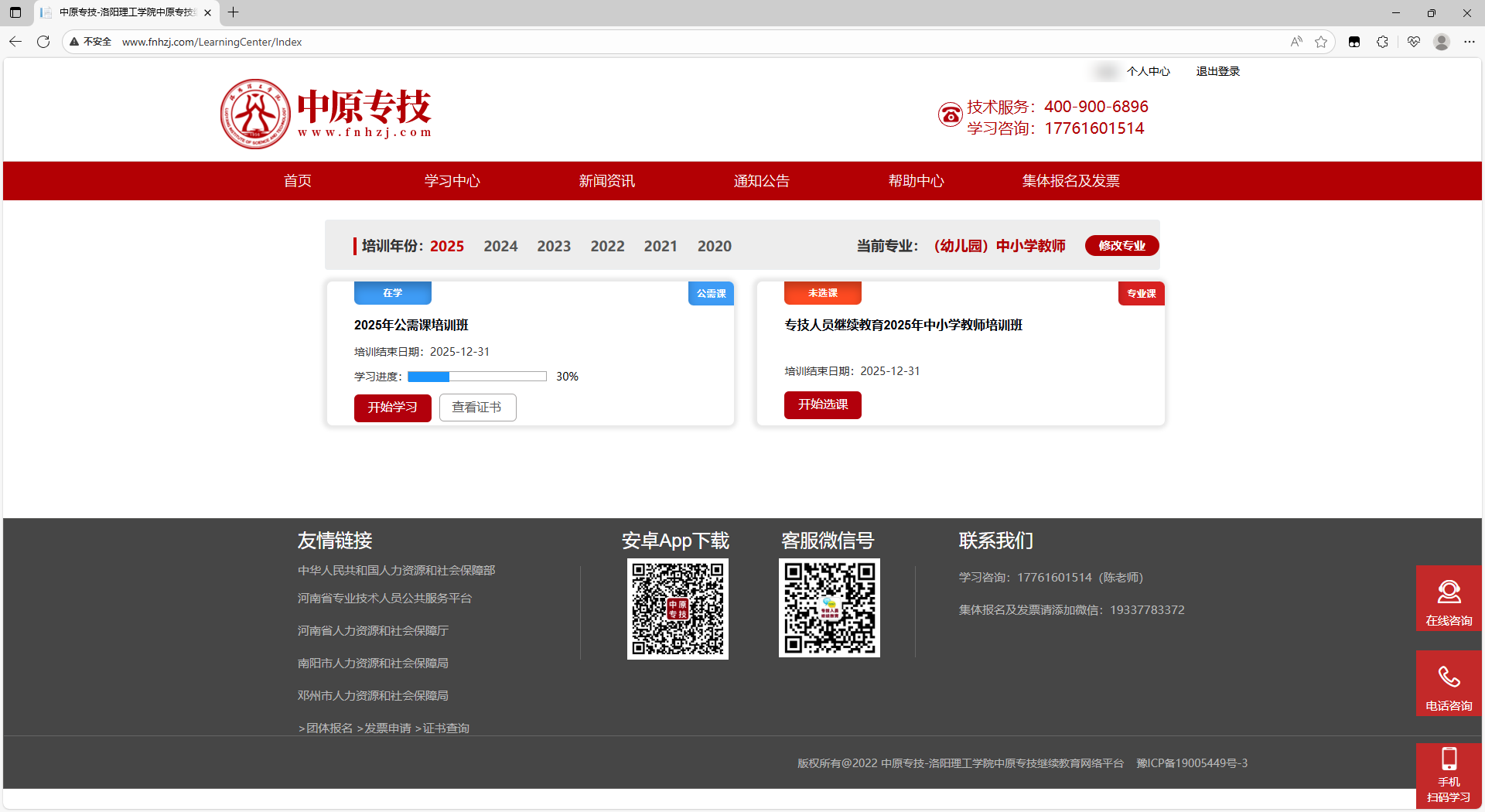Click the 修改专业 button
Viewport: 1485px width, 812px height.
pos(1121,245)
